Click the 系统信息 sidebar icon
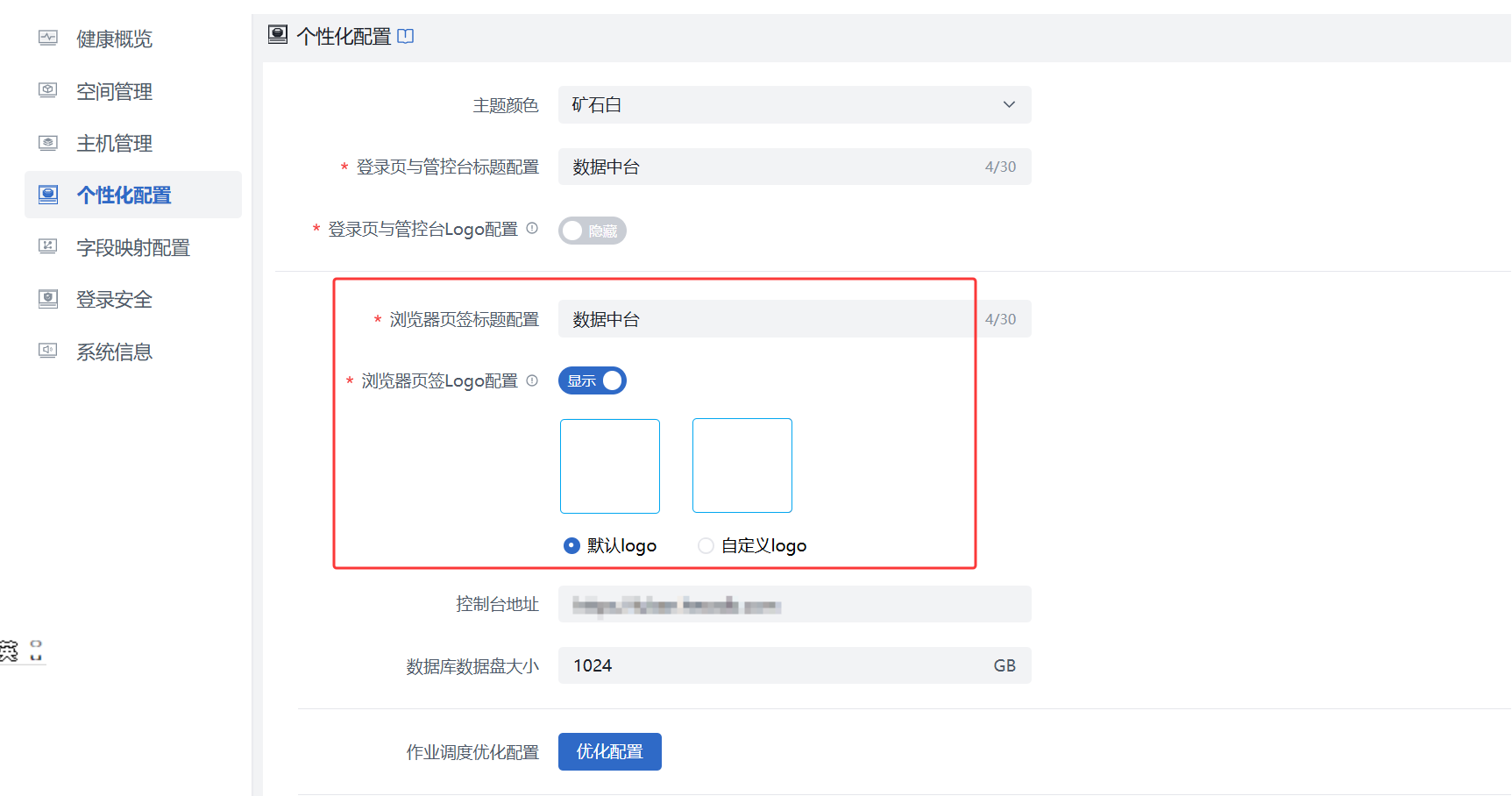Viewport: 1512px width, 796px height. [x=47, y=352]
